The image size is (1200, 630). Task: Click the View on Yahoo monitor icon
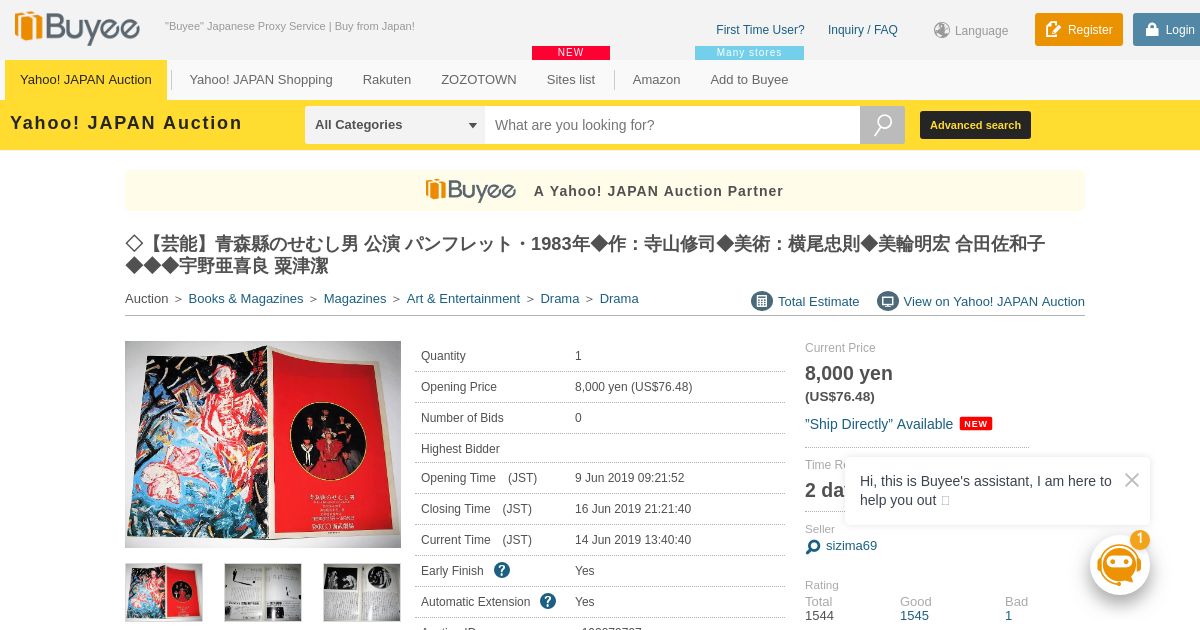point(888,301)
